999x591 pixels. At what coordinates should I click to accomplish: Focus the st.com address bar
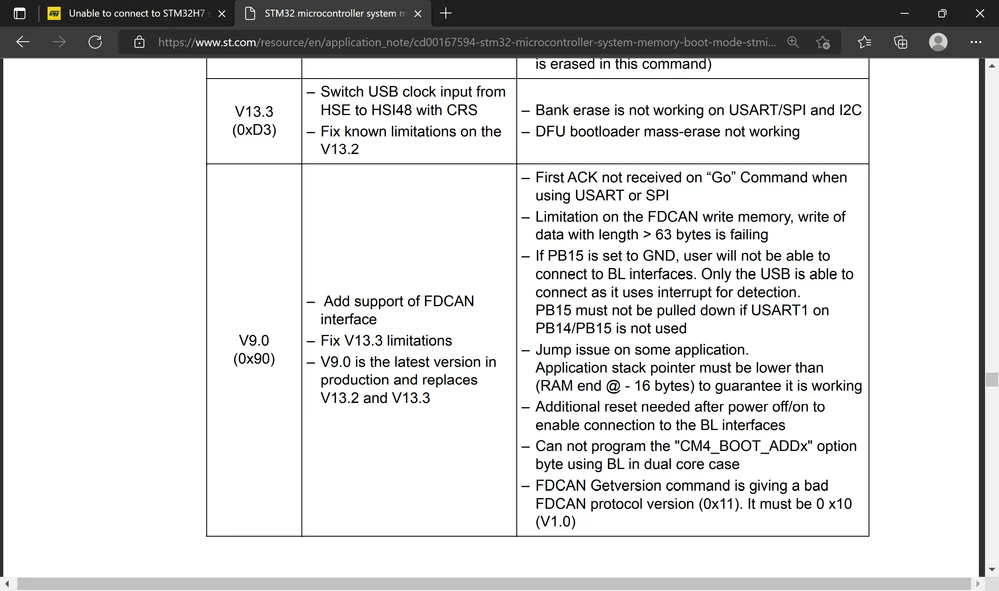click(x=467, y=42)
